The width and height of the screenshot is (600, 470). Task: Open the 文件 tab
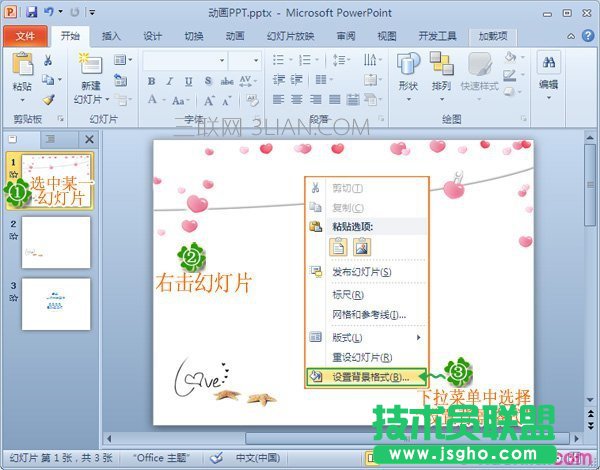click(x=25, y=36)
